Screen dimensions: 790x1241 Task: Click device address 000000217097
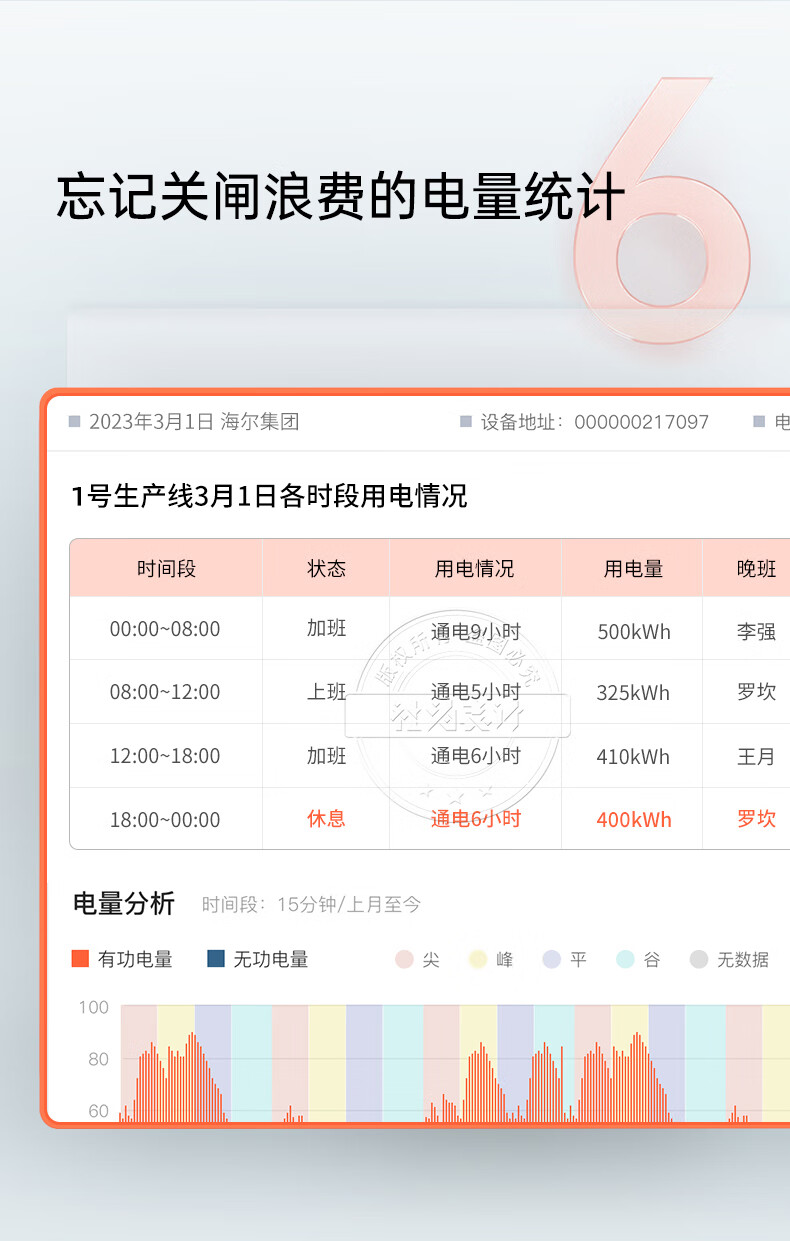coord(641,422)
